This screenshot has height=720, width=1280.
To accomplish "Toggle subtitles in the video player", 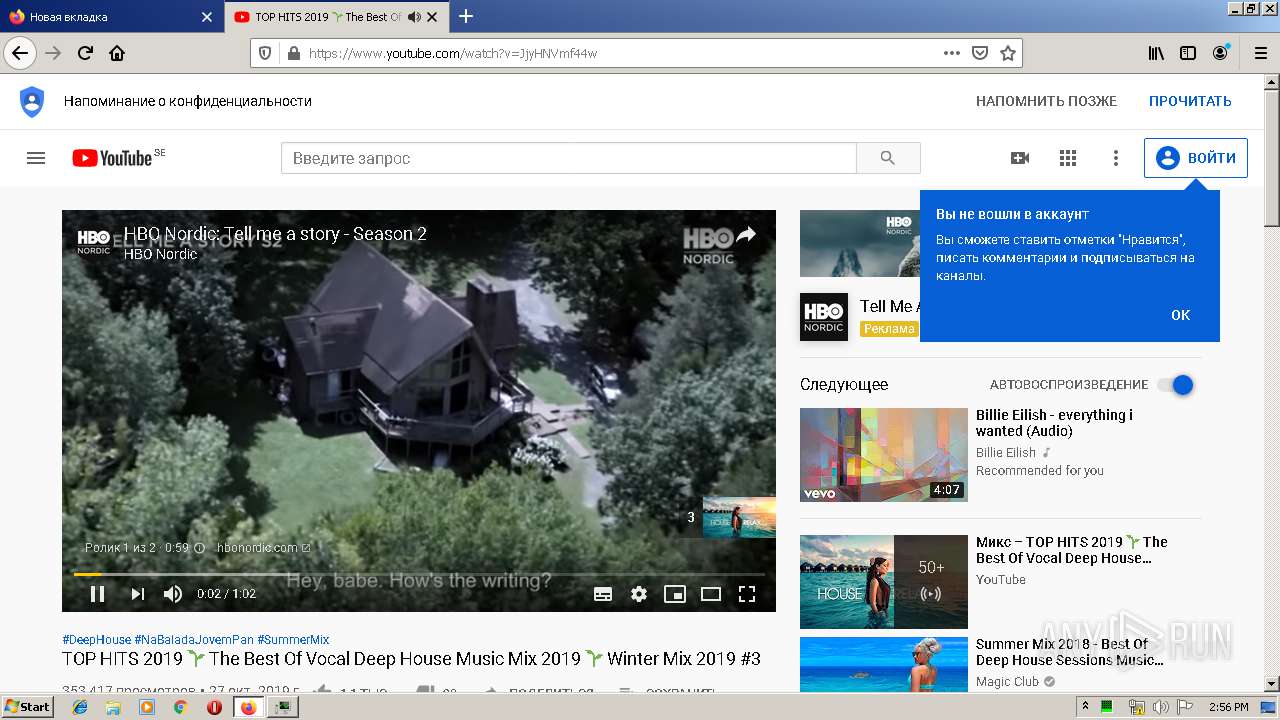I will [x=603, y=594].
